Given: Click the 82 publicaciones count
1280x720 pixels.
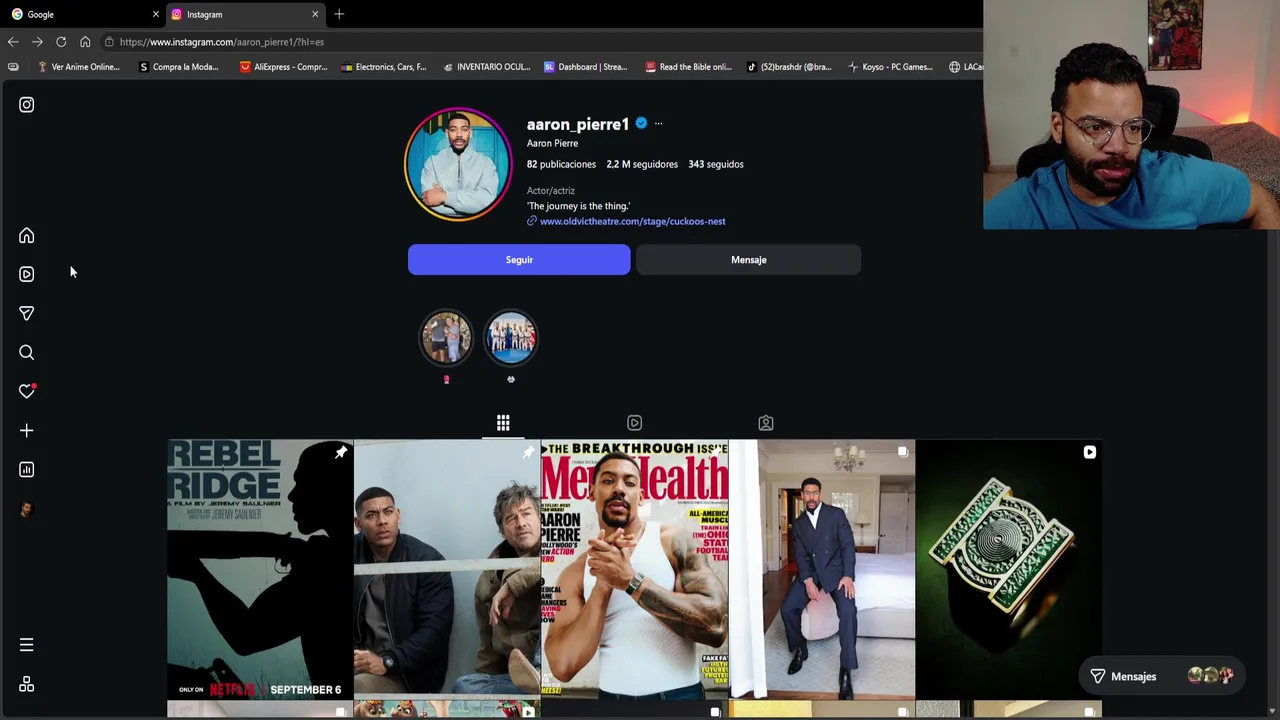Looking at the screenshot, I should click(561, 164).
